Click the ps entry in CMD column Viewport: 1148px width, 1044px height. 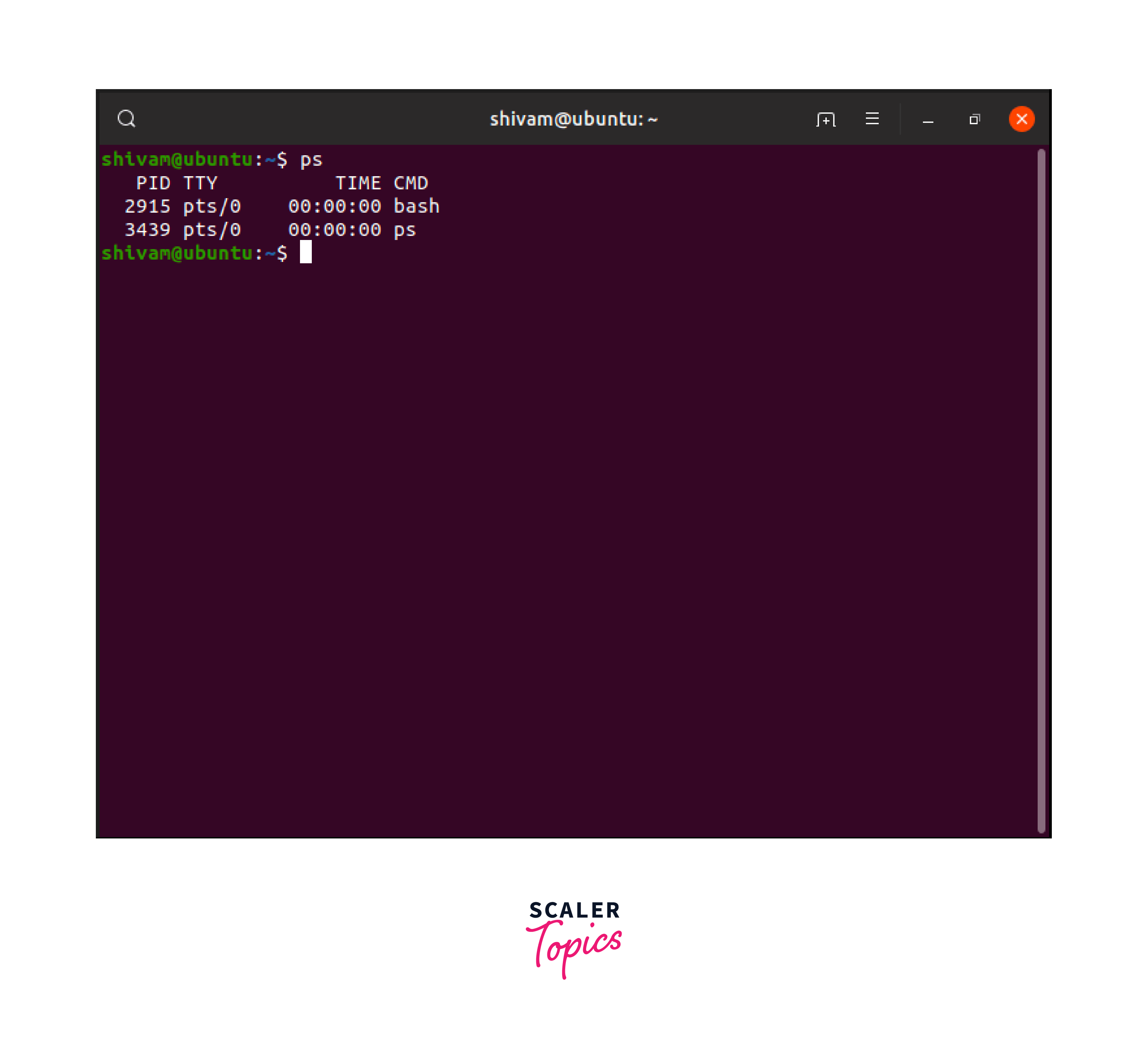pyautogui.click(x=405, y=230)
